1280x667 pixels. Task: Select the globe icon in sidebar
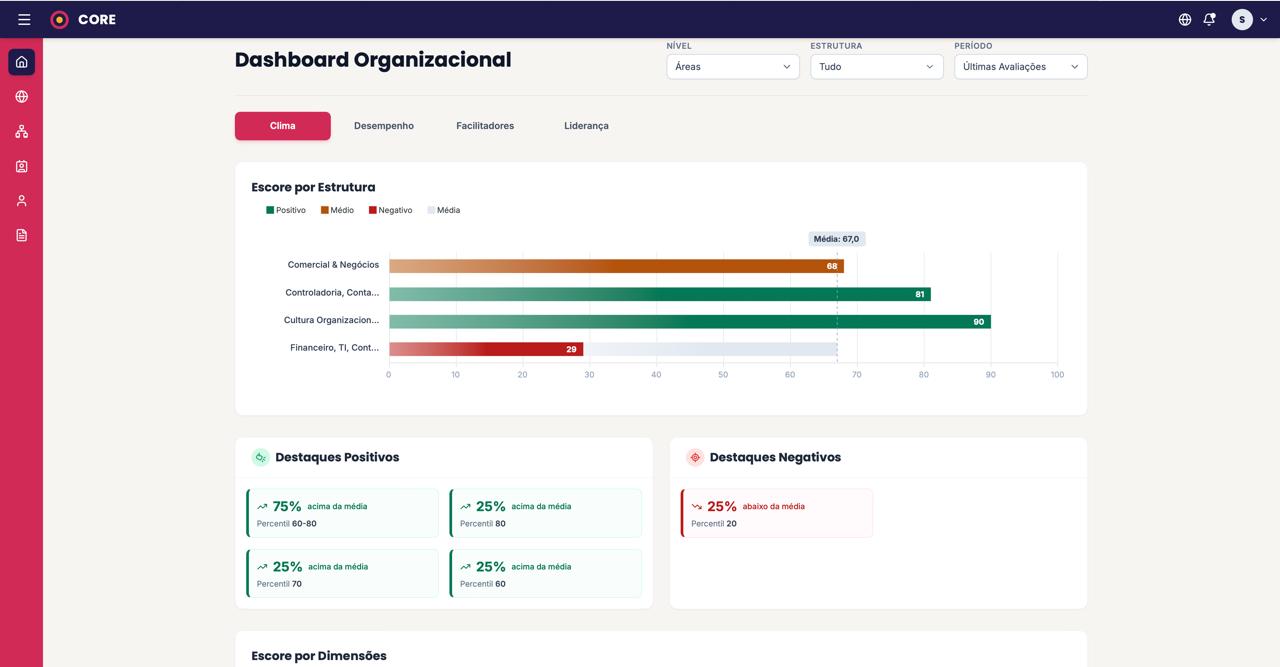click(x=22, y=97)
